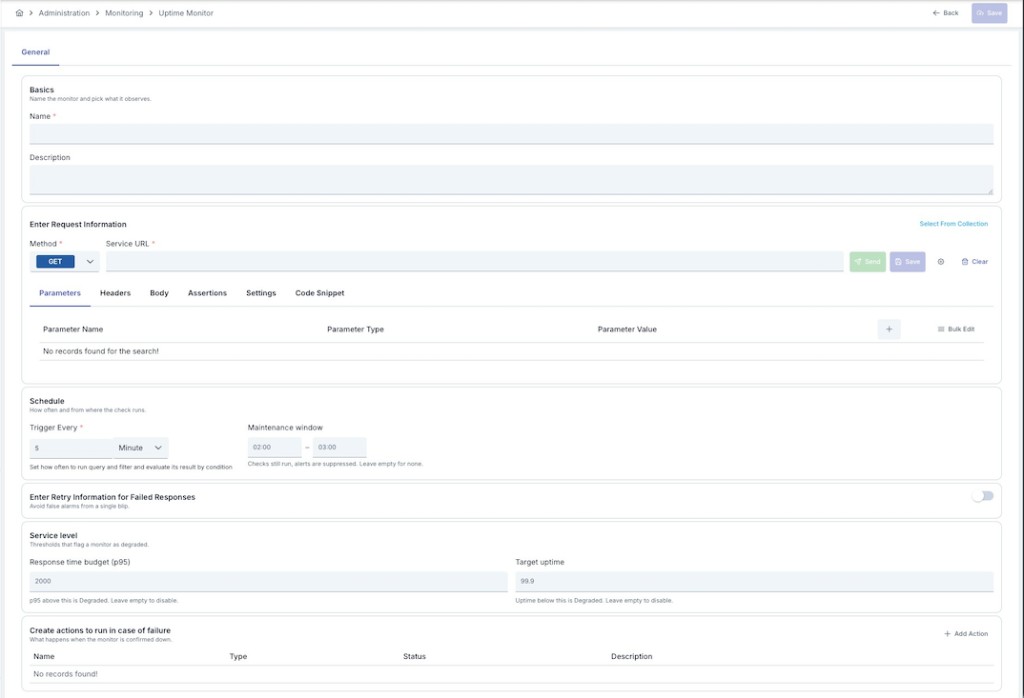Set maintenance window start time 02:00

[274, 448]
